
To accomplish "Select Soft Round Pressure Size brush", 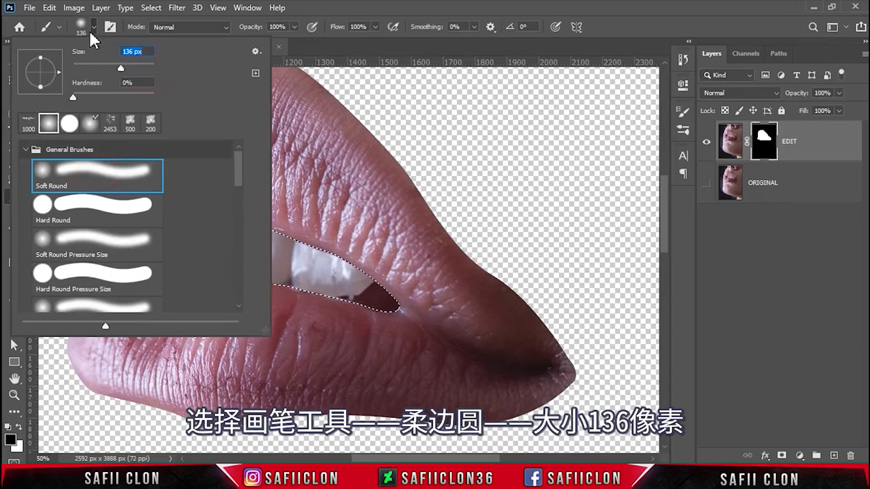I will 97,243.
